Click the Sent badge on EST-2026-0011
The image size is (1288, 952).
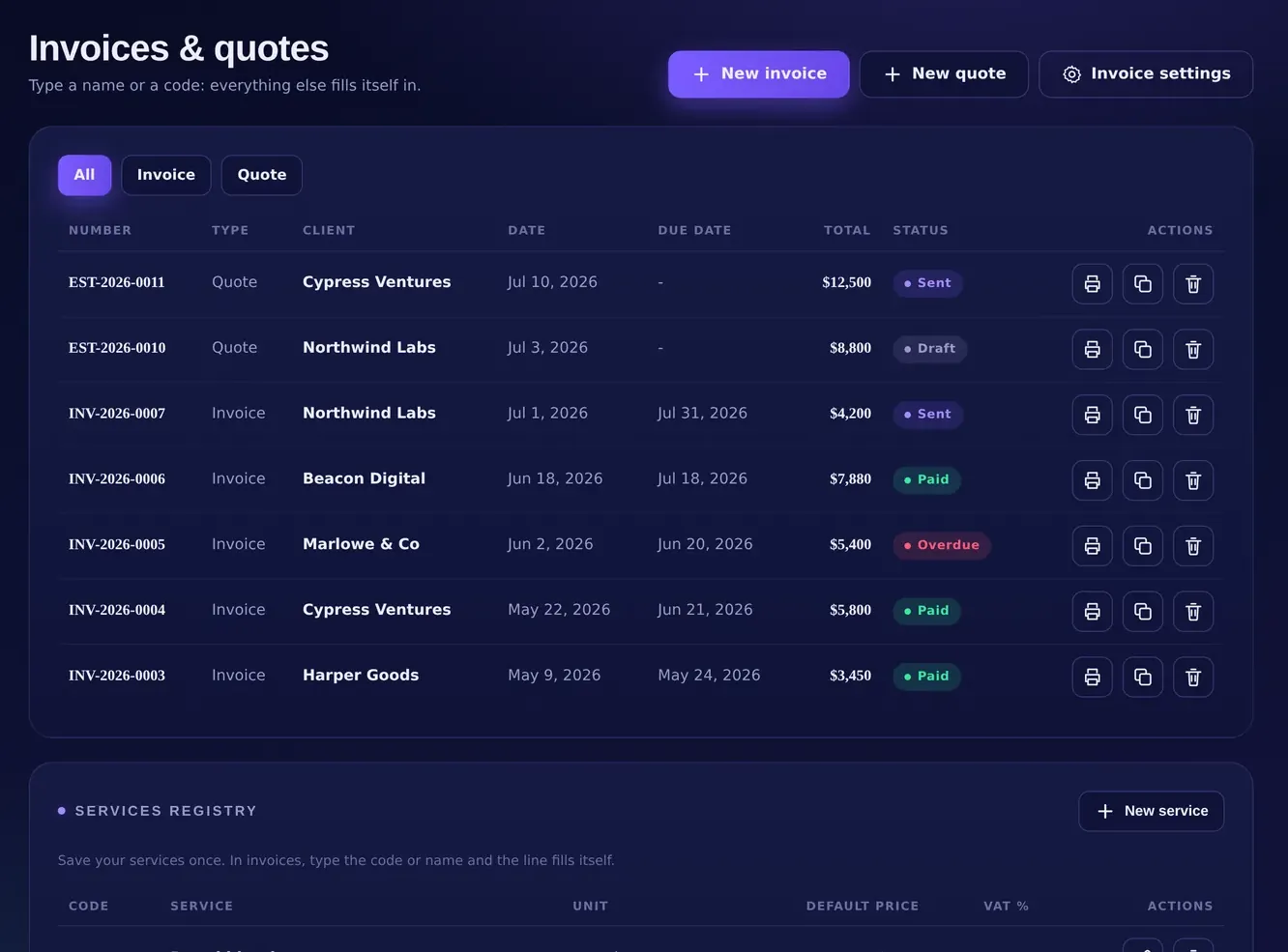927,283
